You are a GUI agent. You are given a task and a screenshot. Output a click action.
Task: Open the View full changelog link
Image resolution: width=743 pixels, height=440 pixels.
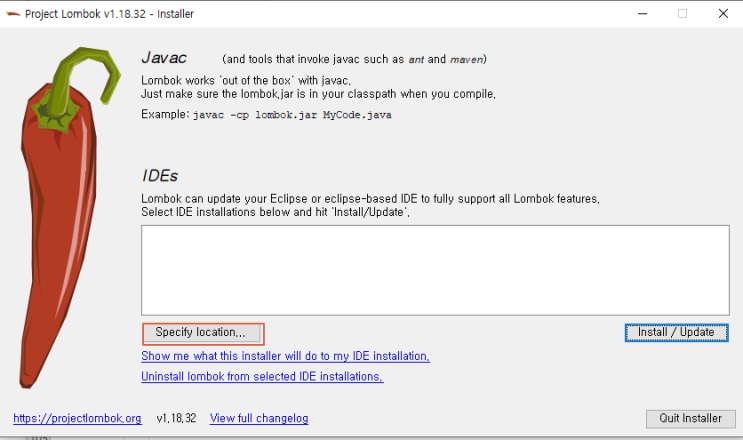259,418
